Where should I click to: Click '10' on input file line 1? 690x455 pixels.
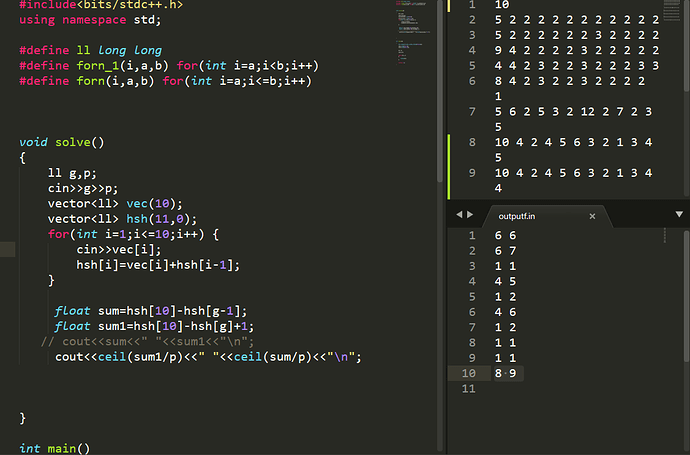point(502,5)
